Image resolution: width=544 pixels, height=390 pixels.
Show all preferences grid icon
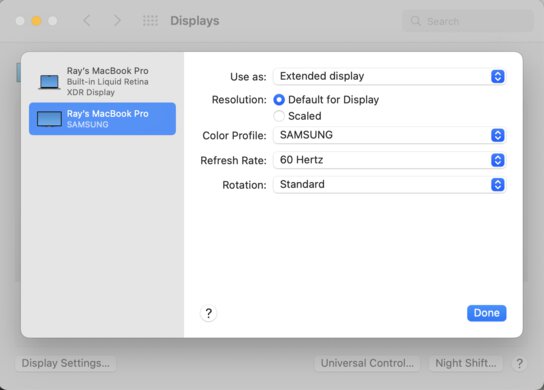click(150, 21)
